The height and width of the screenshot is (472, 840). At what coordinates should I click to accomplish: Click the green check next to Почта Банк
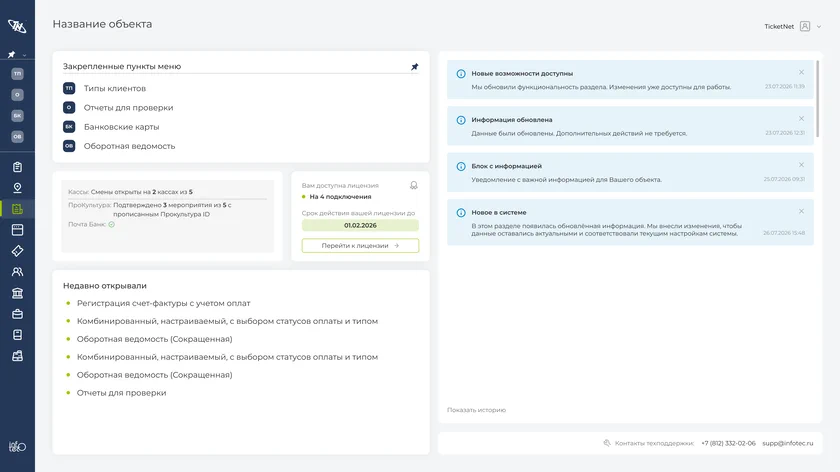click(x=111, y=224)
